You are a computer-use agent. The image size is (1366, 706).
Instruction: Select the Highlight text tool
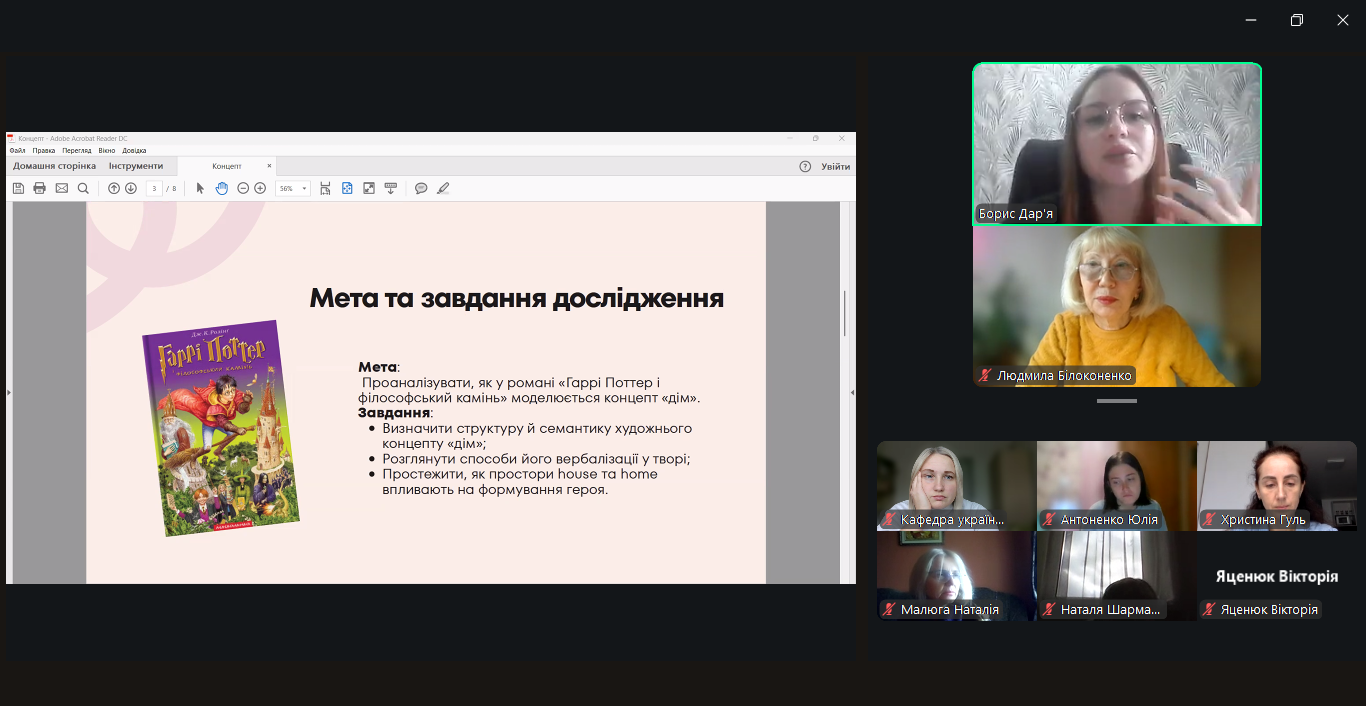[443, 188]
